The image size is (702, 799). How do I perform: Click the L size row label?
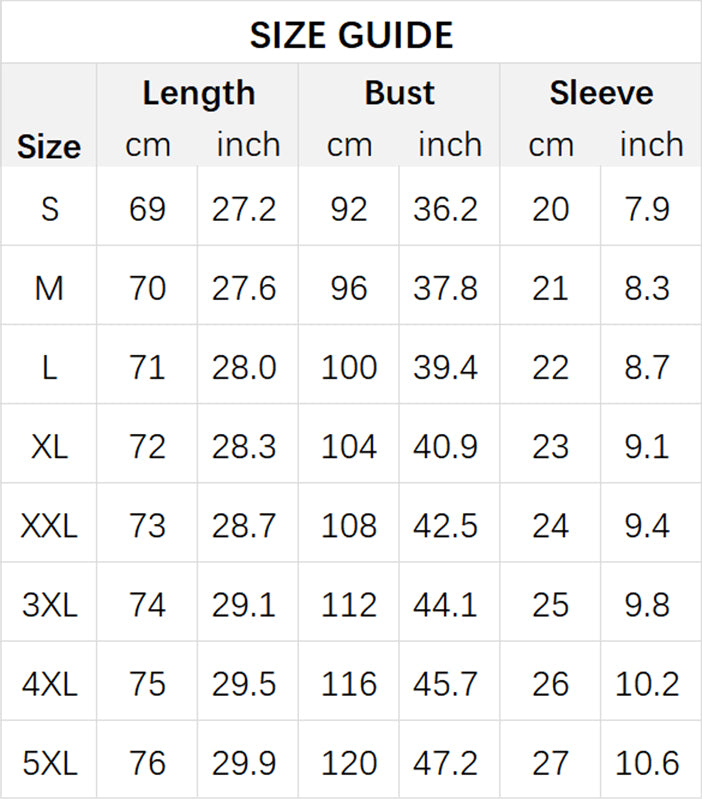coord(49,367)
